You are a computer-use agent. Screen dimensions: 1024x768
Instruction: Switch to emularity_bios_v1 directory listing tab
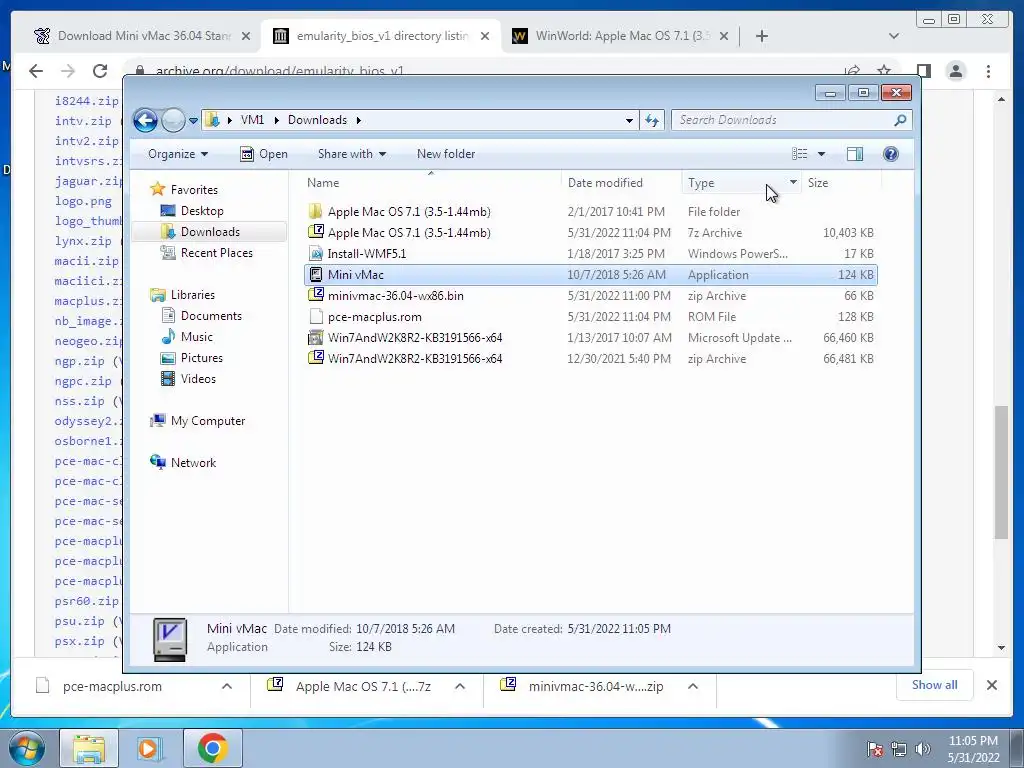[x=381, y=36]
